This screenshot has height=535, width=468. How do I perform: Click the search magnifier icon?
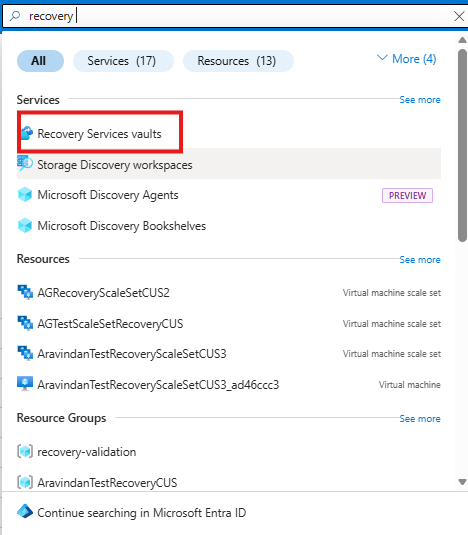point(15,16)
